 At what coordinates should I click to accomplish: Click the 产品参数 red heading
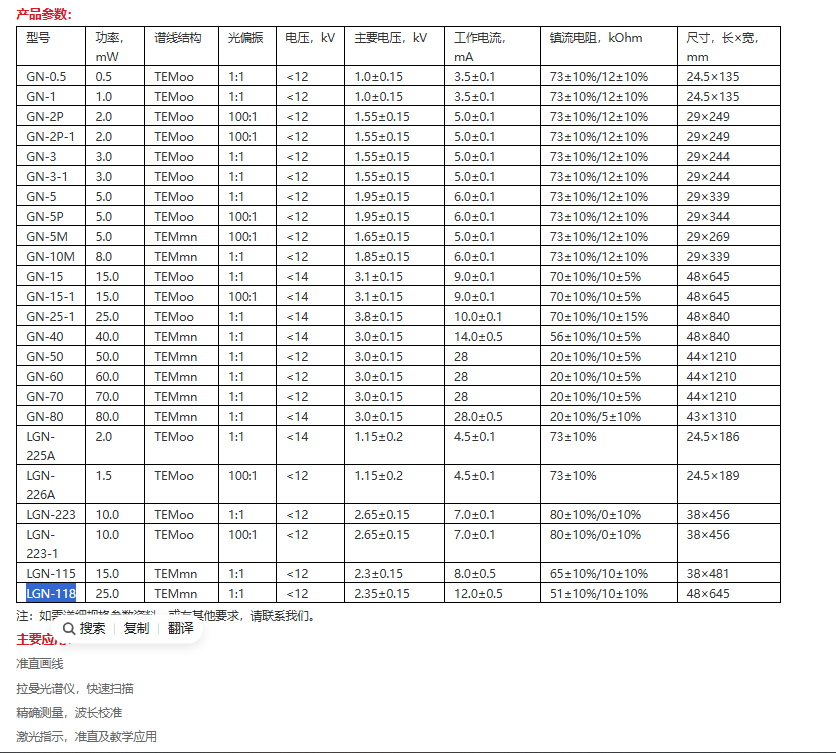[x=43, y=13]
